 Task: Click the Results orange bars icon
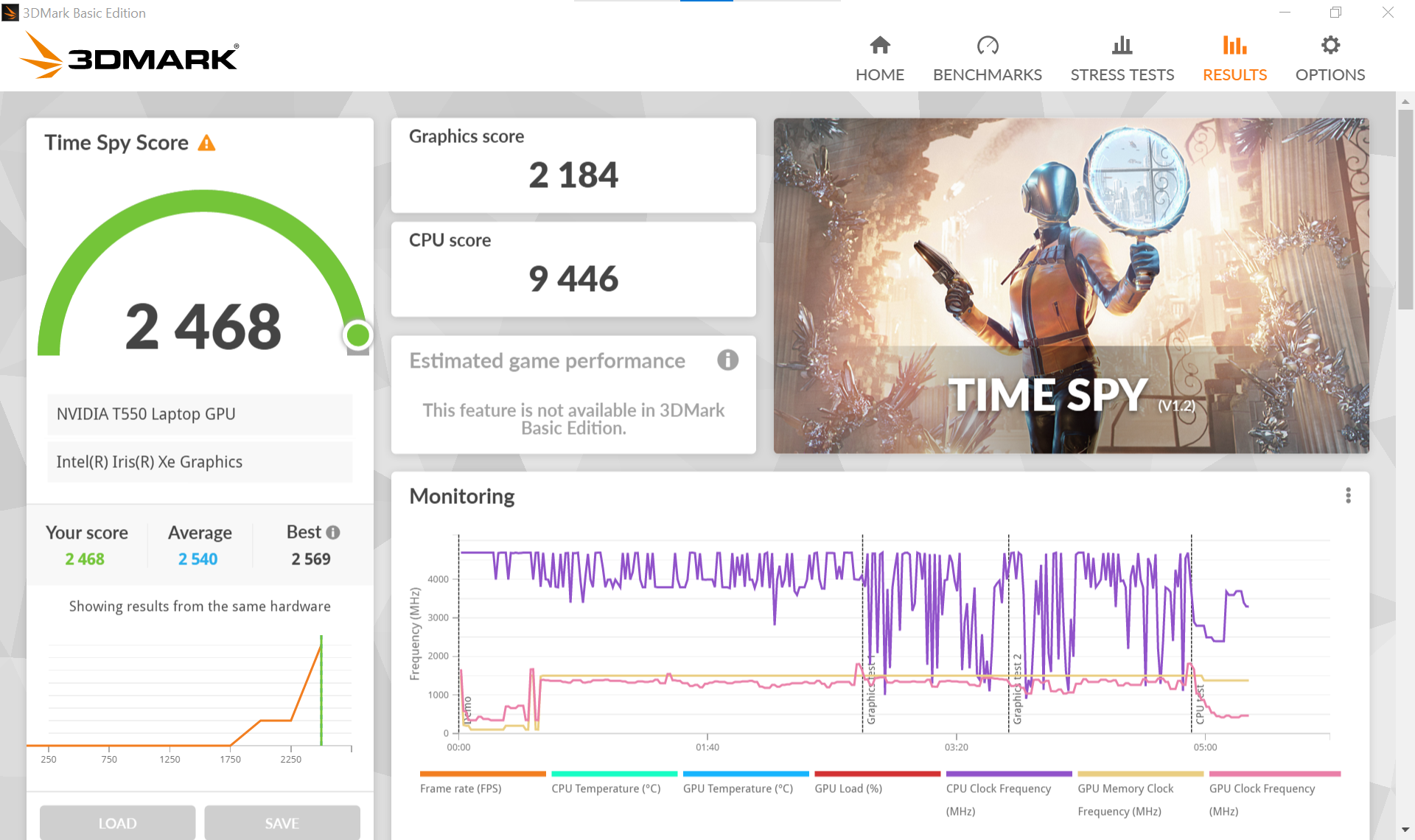(x=1234, y=46)
